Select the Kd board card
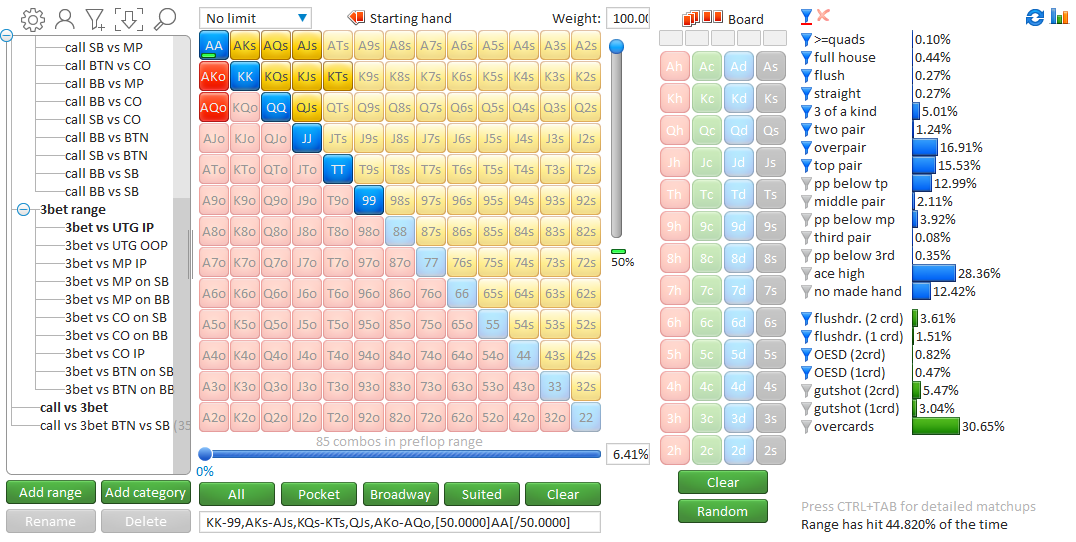Image resolution: width=1076 pixels, height=542 pixels. pyautogui.click(x=738, y=98)
